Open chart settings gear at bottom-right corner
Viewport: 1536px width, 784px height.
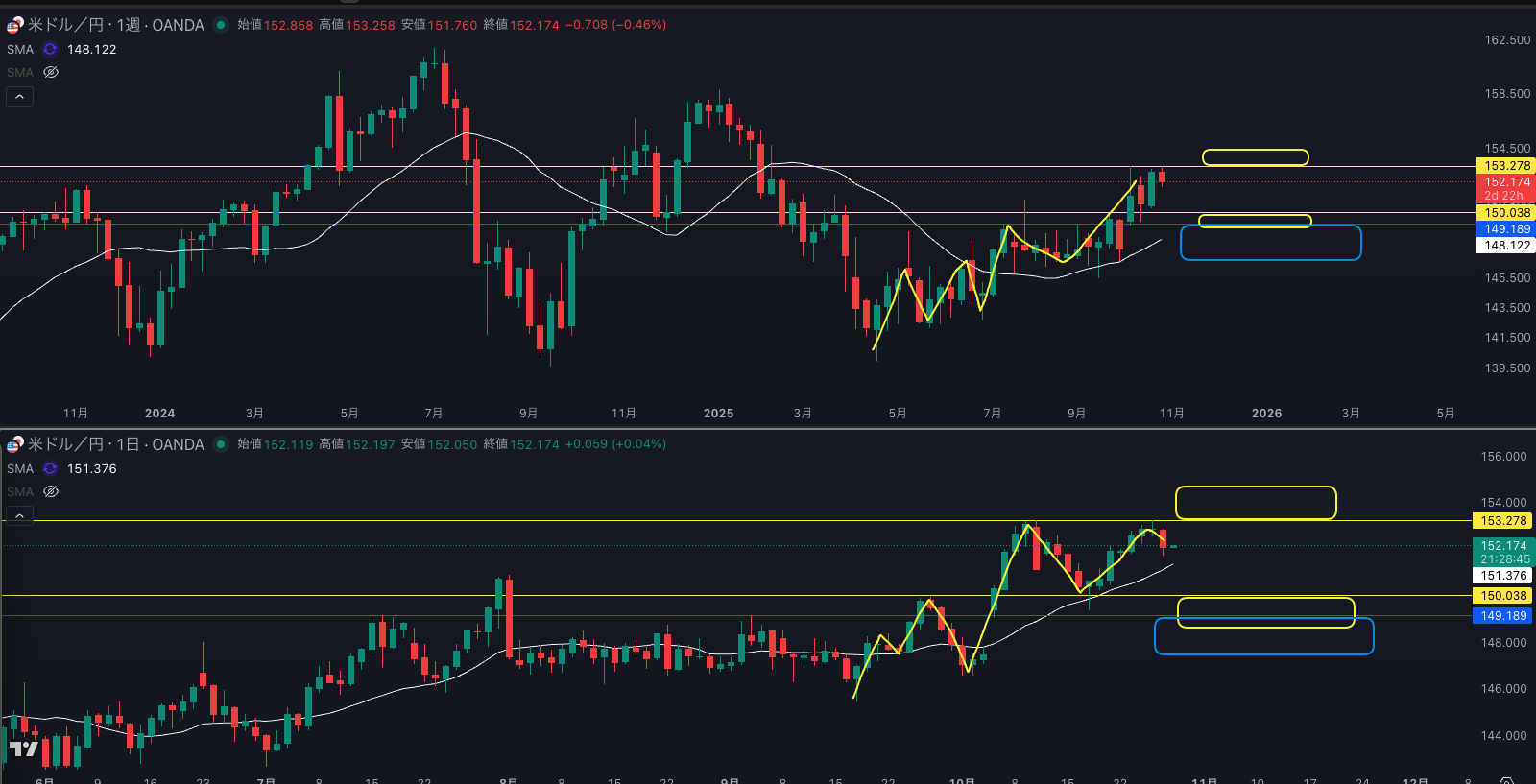pyautogui.click(x=1506, y=781)
